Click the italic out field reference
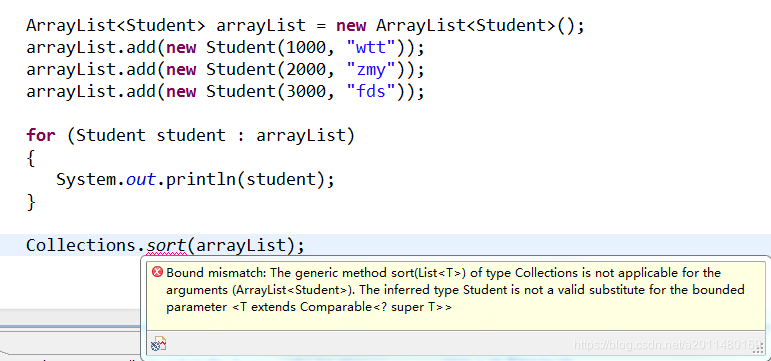The width and height of the screenshot is (771, 361). coord(141,179)
